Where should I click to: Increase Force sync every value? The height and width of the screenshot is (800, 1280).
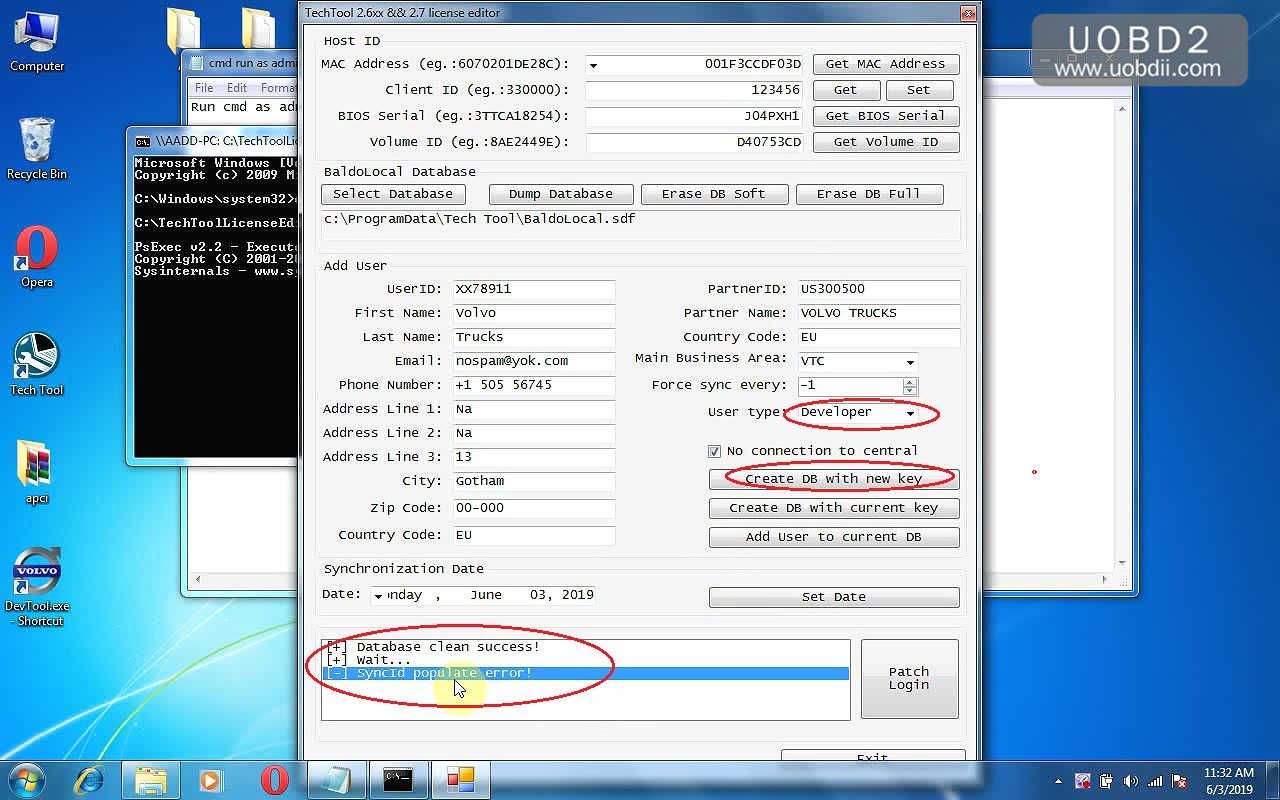pyautogui.click(x=909, y=381)
